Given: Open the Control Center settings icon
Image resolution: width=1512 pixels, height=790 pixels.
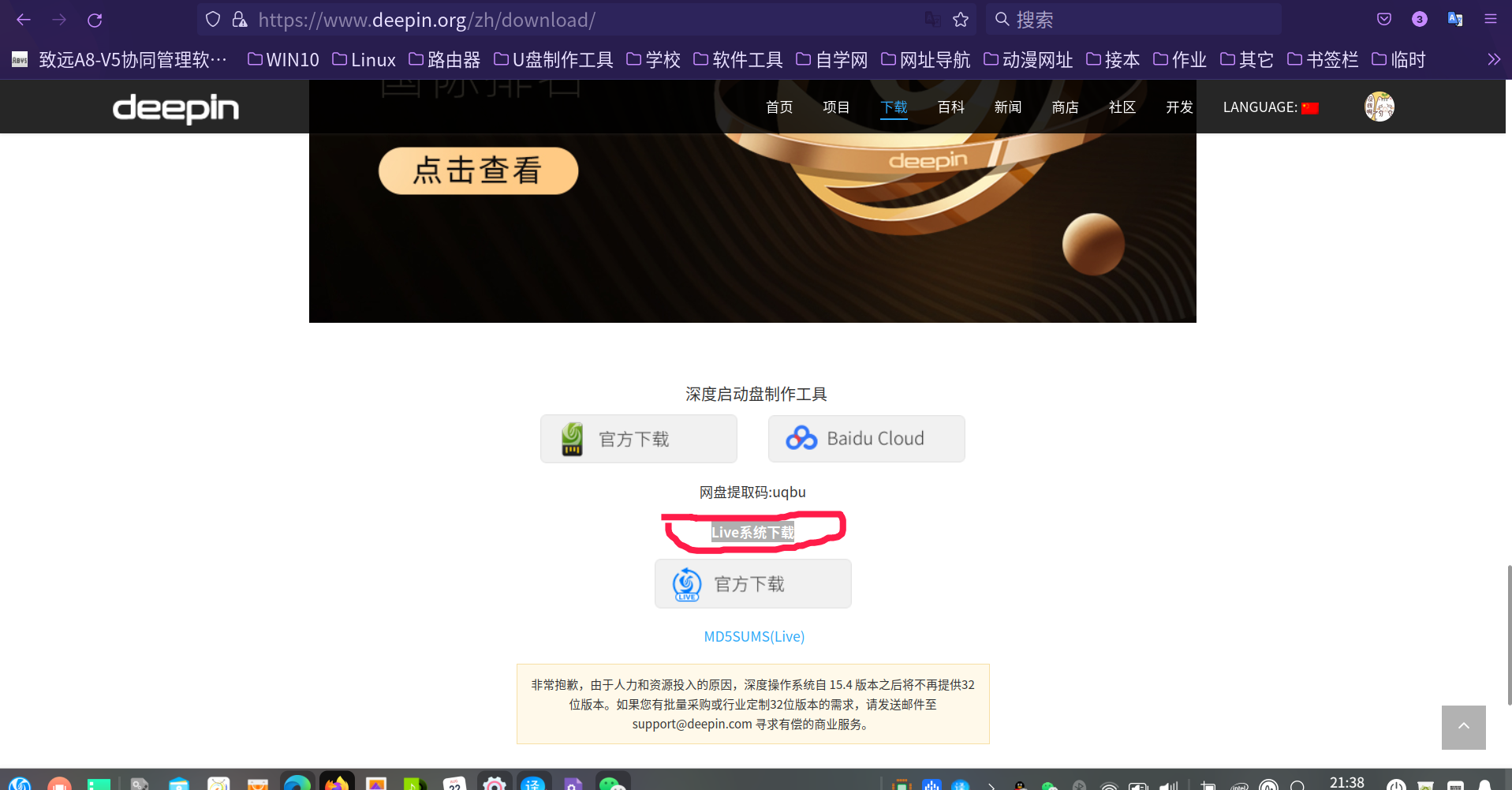Looking at the screenshot, I should click(x=494, y=783).
